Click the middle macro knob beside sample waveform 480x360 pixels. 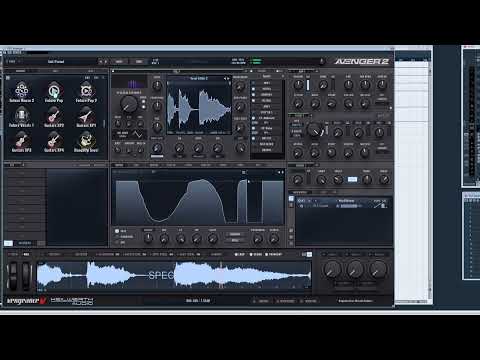point(355,269)
